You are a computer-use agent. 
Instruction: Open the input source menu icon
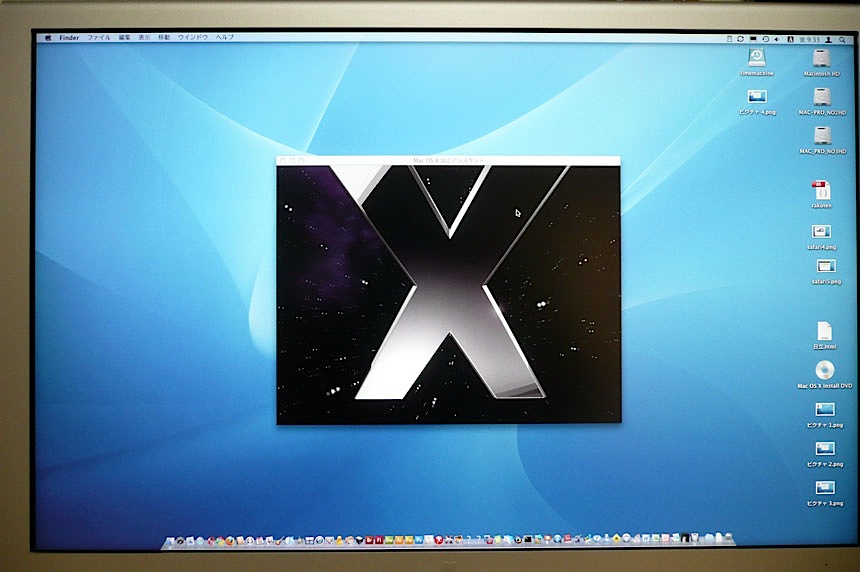(x=790, y=39)
